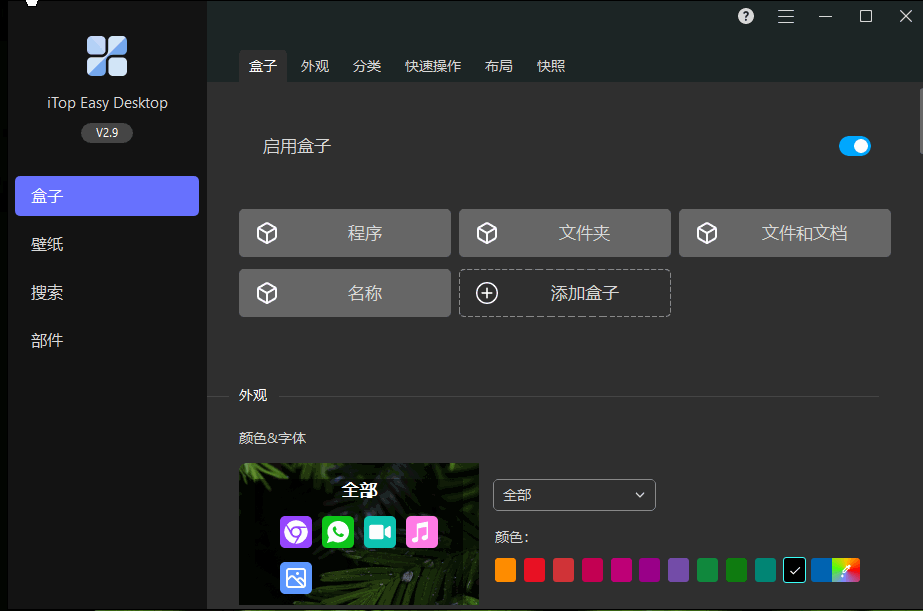The image size is (923, 611).
Task: Click the plus icon in 添加盒子
Action: click(x=487, y=293)
